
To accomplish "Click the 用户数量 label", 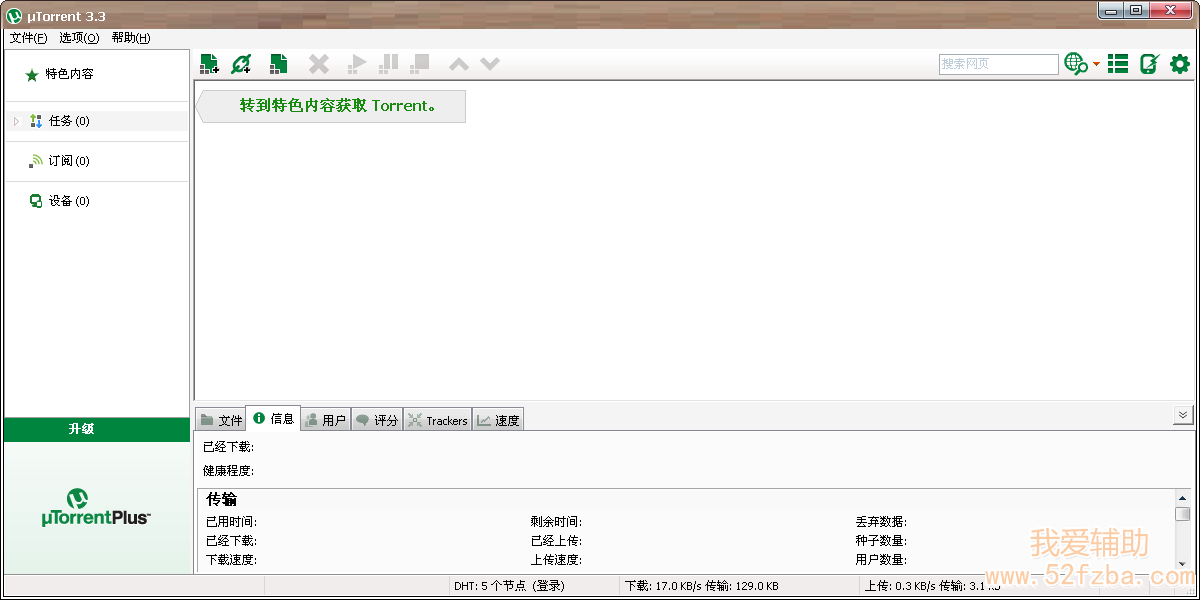I will click(x=881, y=560).
